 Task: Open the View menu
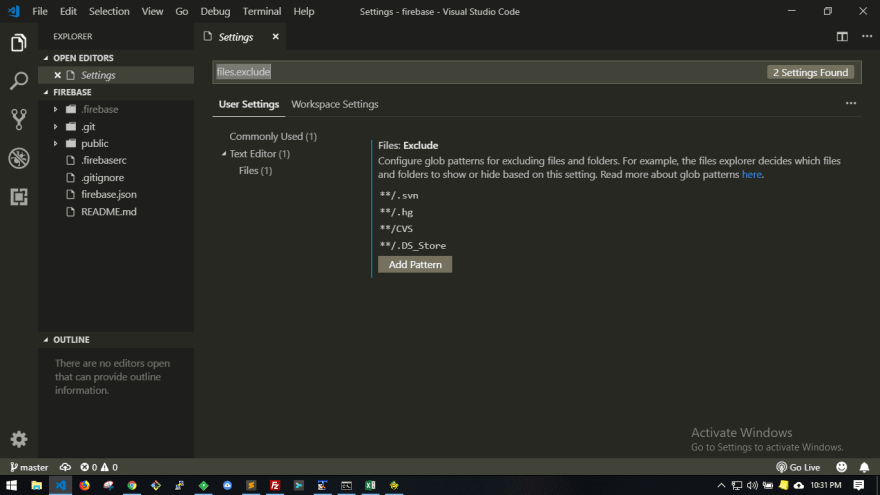[x=152, y=11]
